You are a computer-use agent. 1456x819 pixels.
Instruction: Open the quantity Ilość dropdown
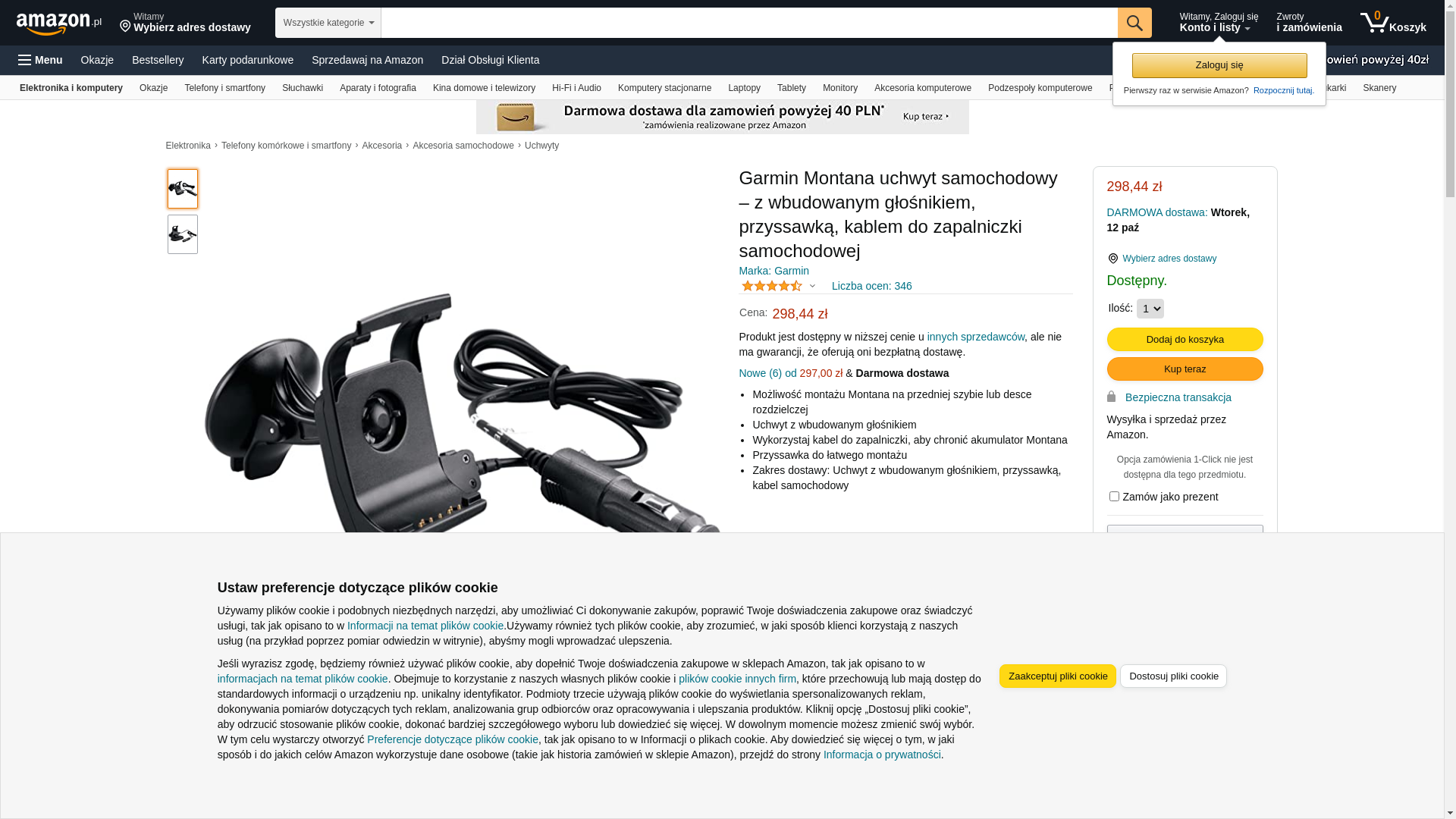click(x=1150, y=309)
